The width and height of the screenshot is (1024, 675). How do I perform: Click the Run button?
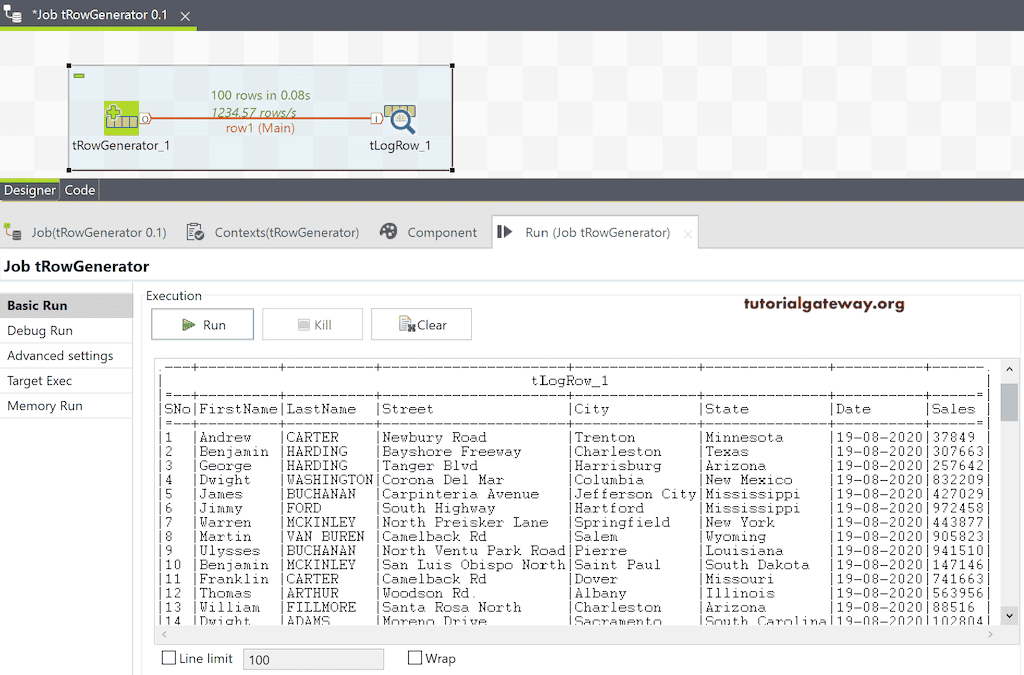coord(202,324)
